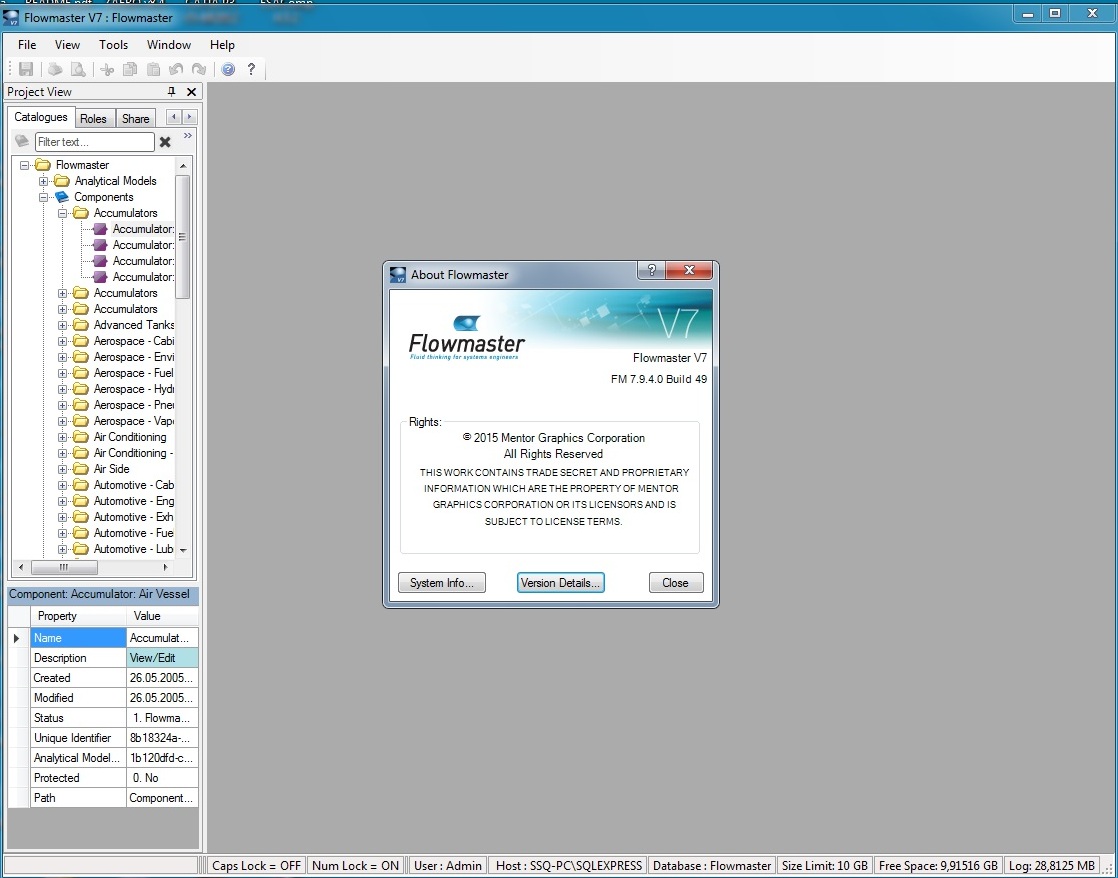
Task: Expand the Automotive - Exh folder
Action: coord(63,517)
